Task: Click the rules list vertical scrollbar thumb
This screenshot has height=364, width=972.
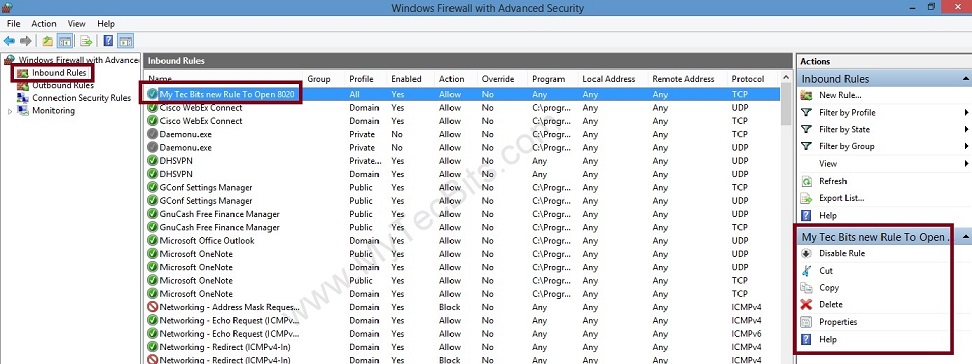Action: point(786,105)
